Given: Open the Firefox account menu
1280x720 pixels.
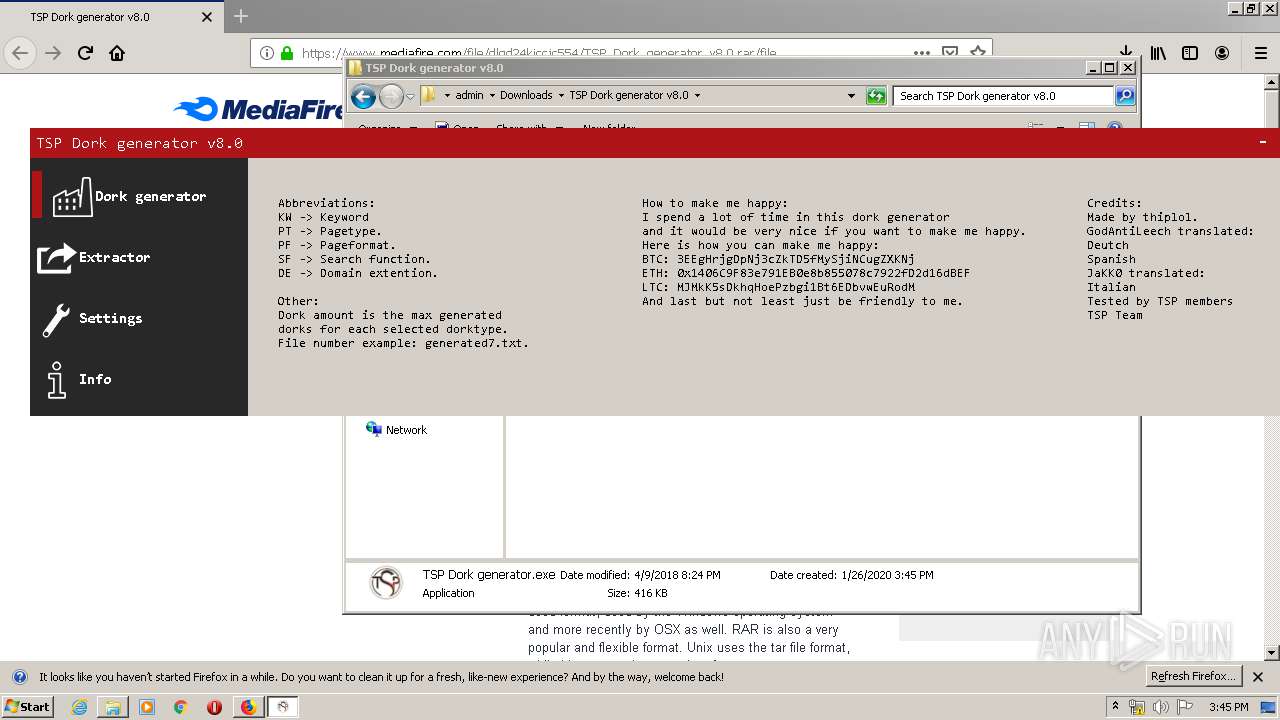Looking at the screenshot, I should (x=1222, y=53).
